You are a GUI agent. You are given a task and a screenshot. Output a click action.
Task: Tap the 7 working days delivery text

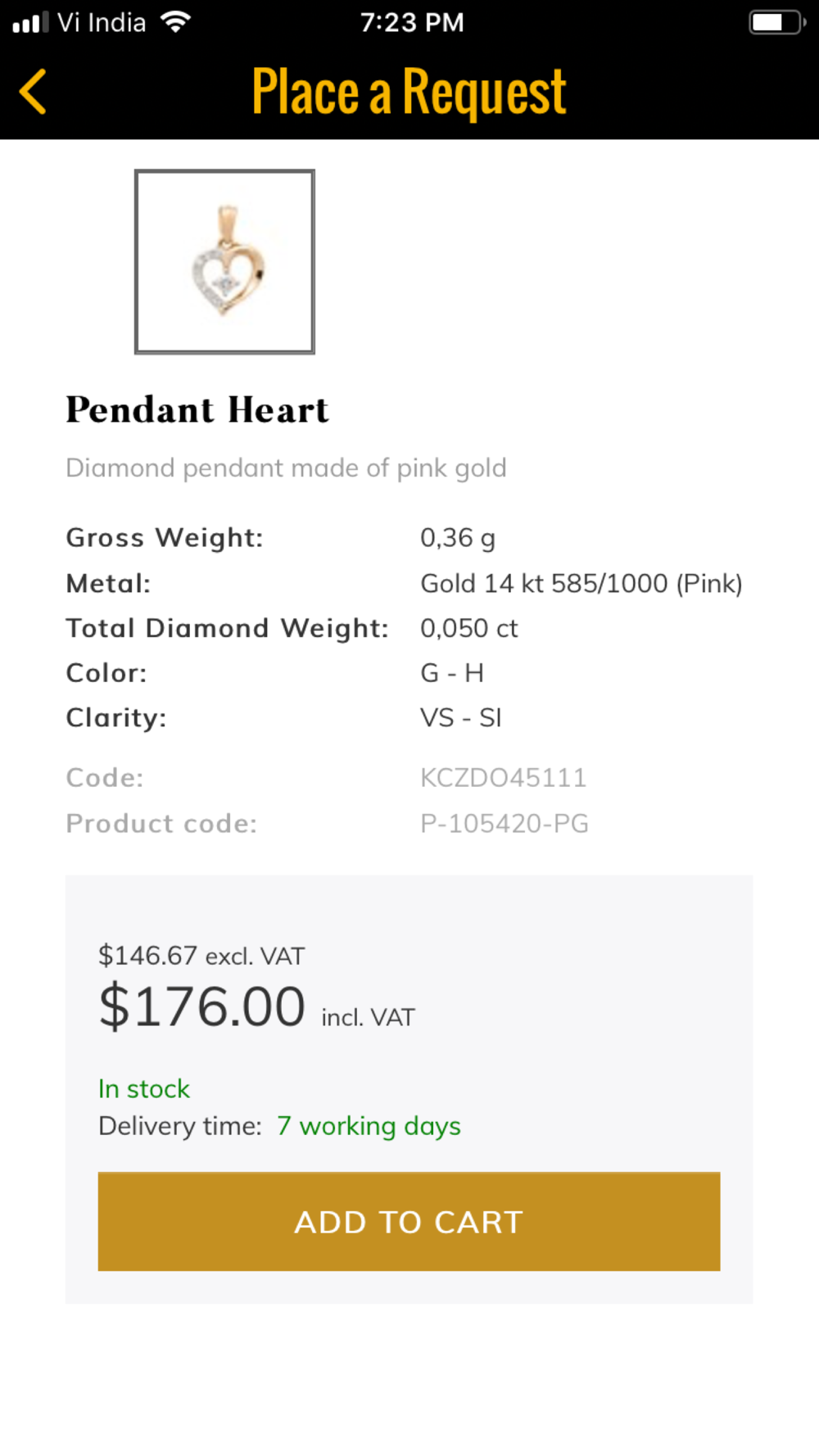pos(369,1126)
